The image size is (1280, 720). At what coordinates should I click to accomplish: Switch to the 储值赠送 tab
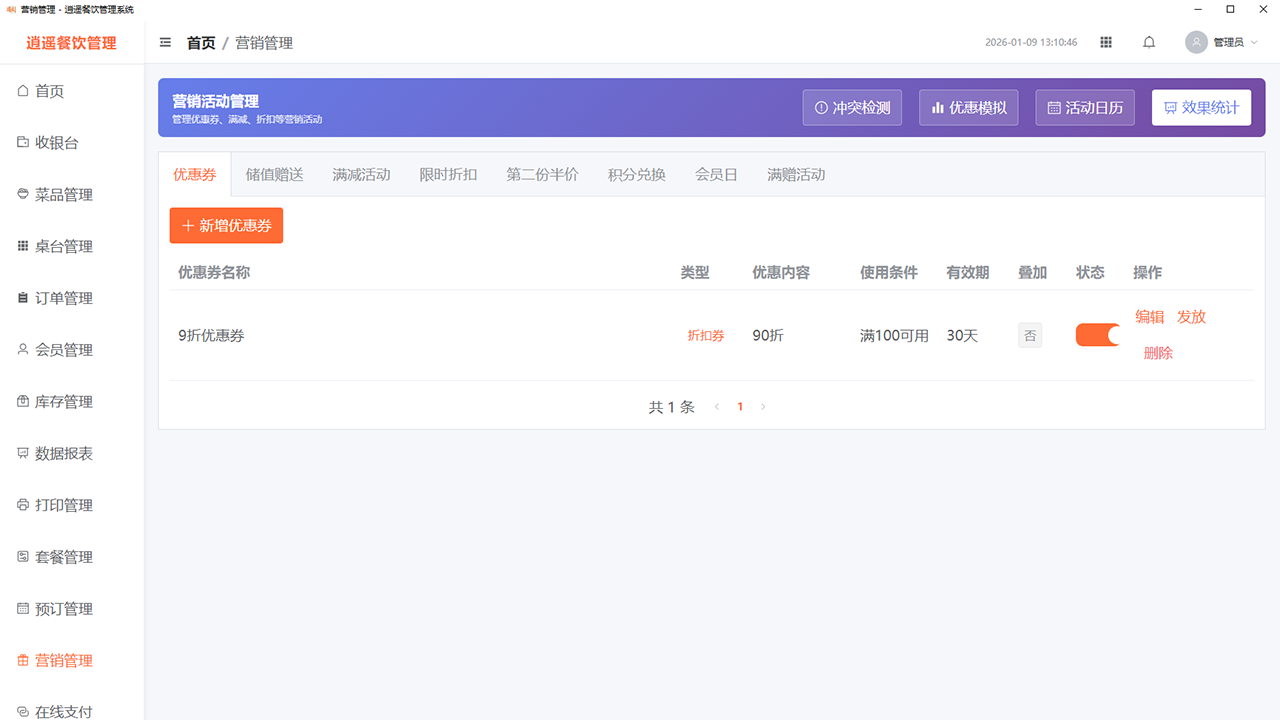pos(274,175)
